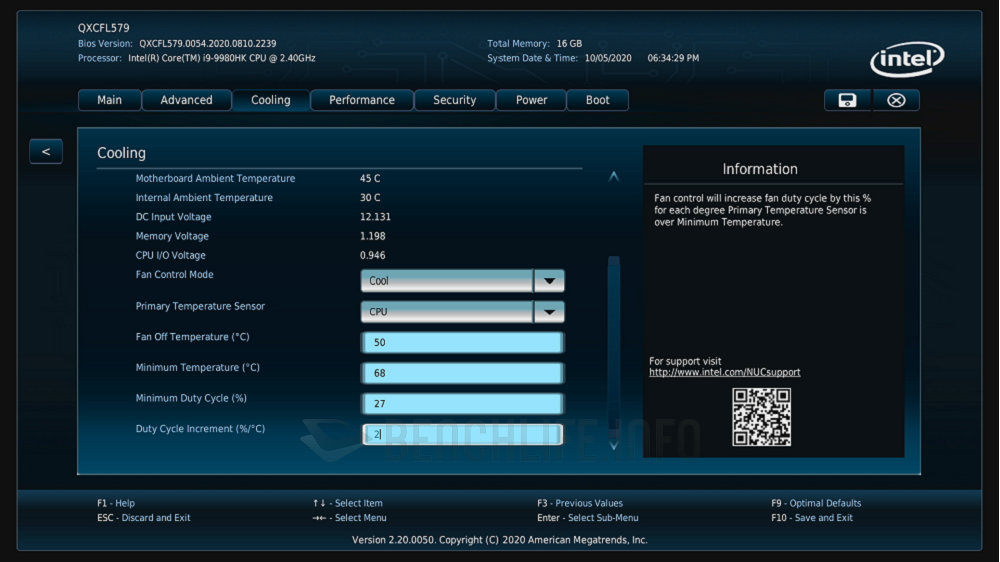The width and height of the screenshot is (1000, 562).
Task: Open the intel.com/NUCsupport link
Action: point(724,373)
